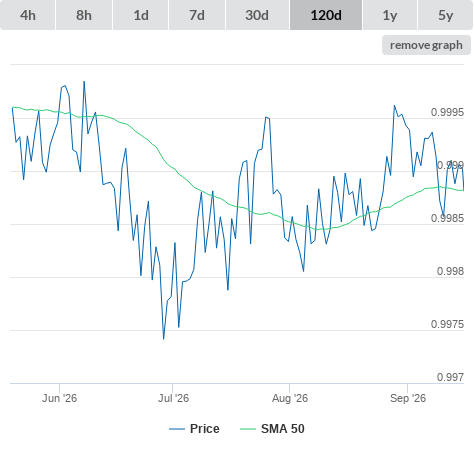This screenshot has width=474, height=455.
Task: Click the green SMA 50 legend line marker
Action: point(248,429)
